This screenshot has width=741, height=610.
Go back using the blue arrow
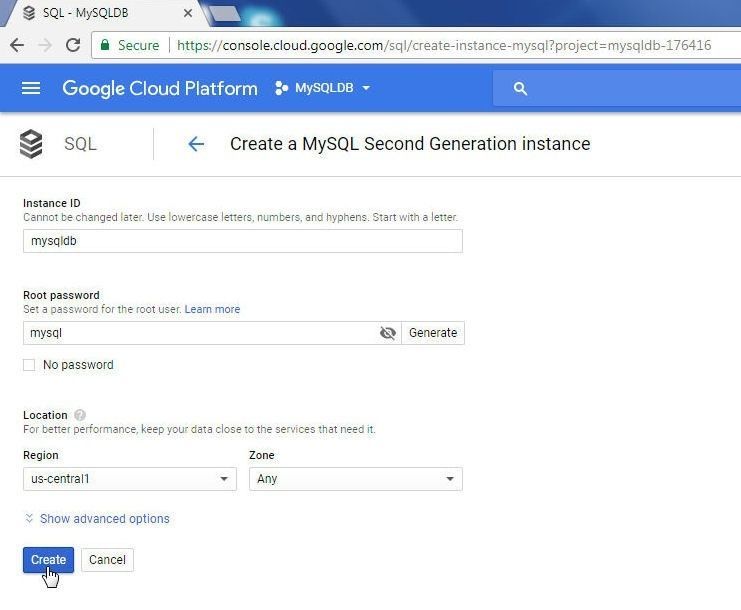196,144
